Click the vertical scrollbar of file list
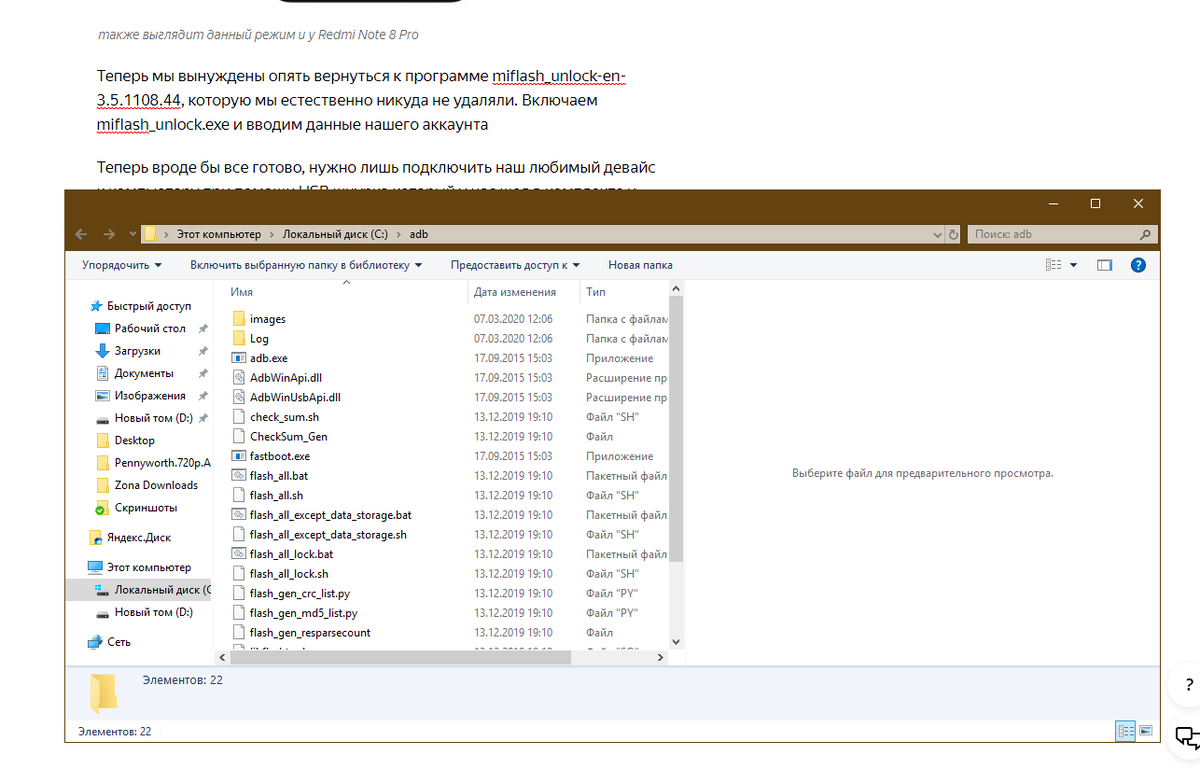 pos(675,428)
